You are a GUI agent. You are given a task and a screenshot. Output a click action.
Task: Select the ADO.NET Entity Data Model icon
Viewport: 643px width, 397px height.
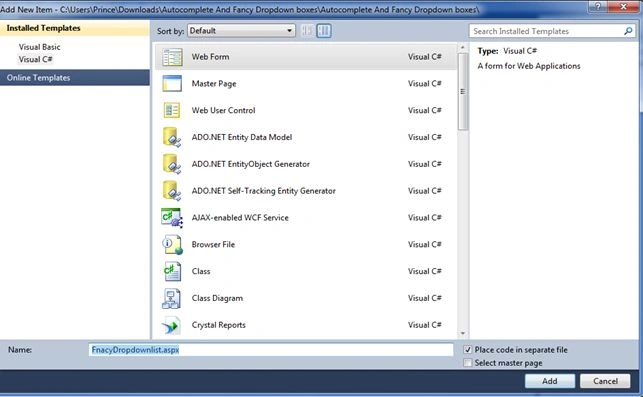pyautogui.click(x=172, y=137)
